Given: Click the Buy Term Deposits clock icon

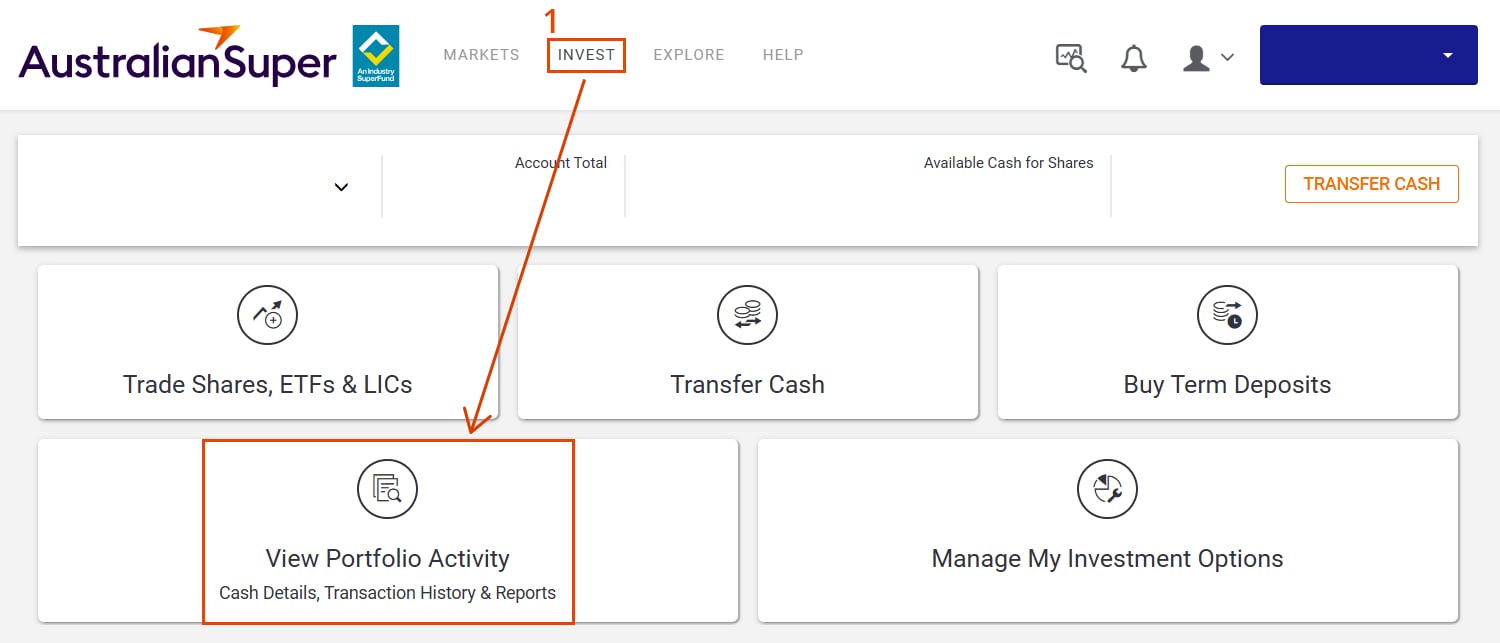Looking at the screenshot, I should pyautogui.click(x=1227, y=316).
